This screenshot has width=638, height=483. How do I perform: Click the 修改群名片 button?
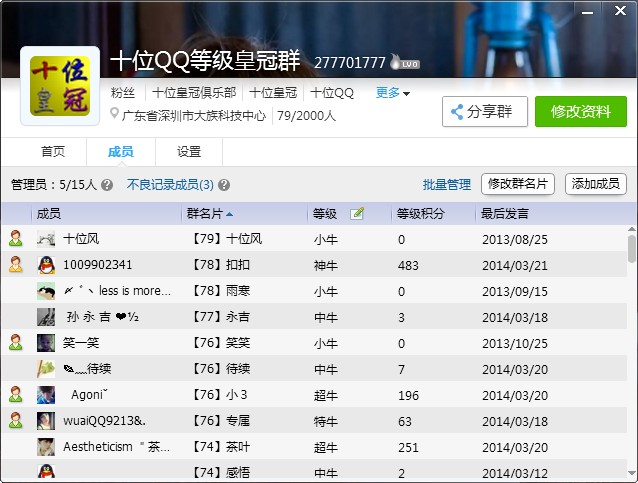click(x=518, y=184)
